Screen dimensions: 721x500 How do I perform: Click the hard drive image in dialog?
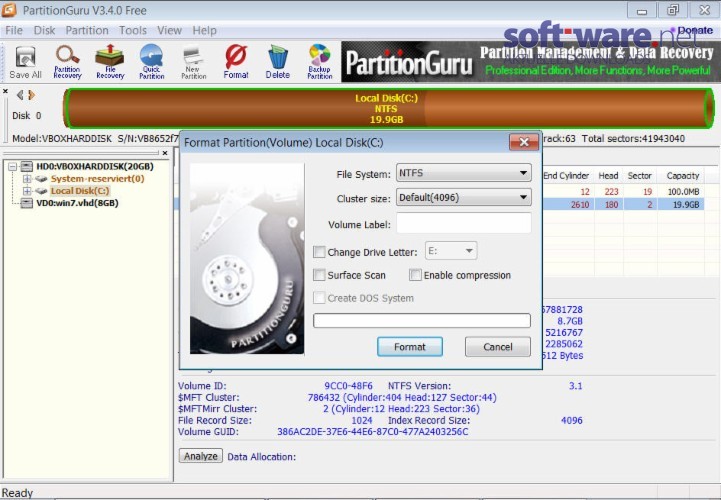pyautogui.click(x=247, y=259)
